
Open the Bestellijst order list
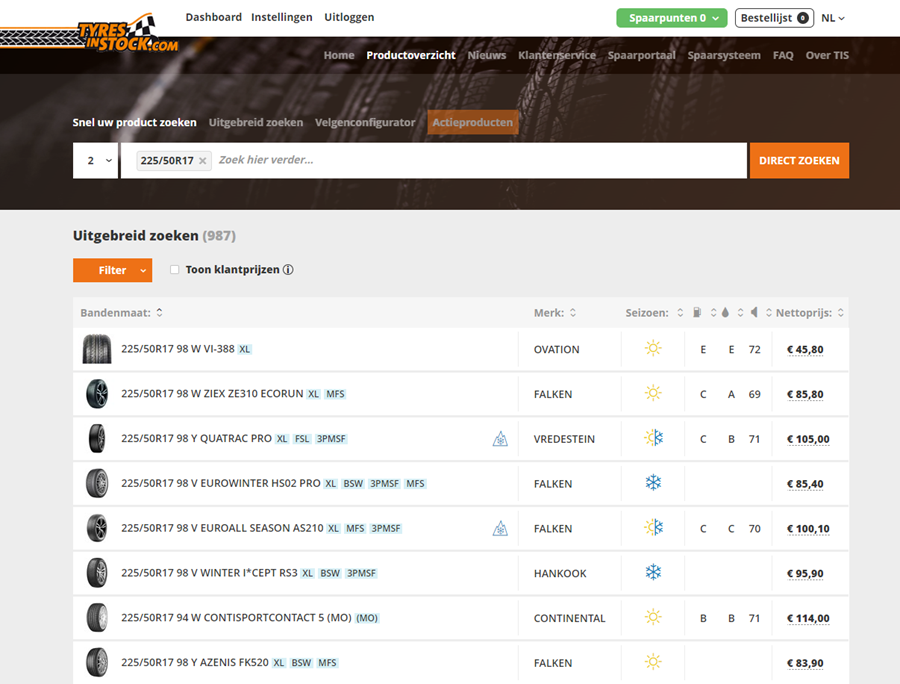(x=774, y=18)
